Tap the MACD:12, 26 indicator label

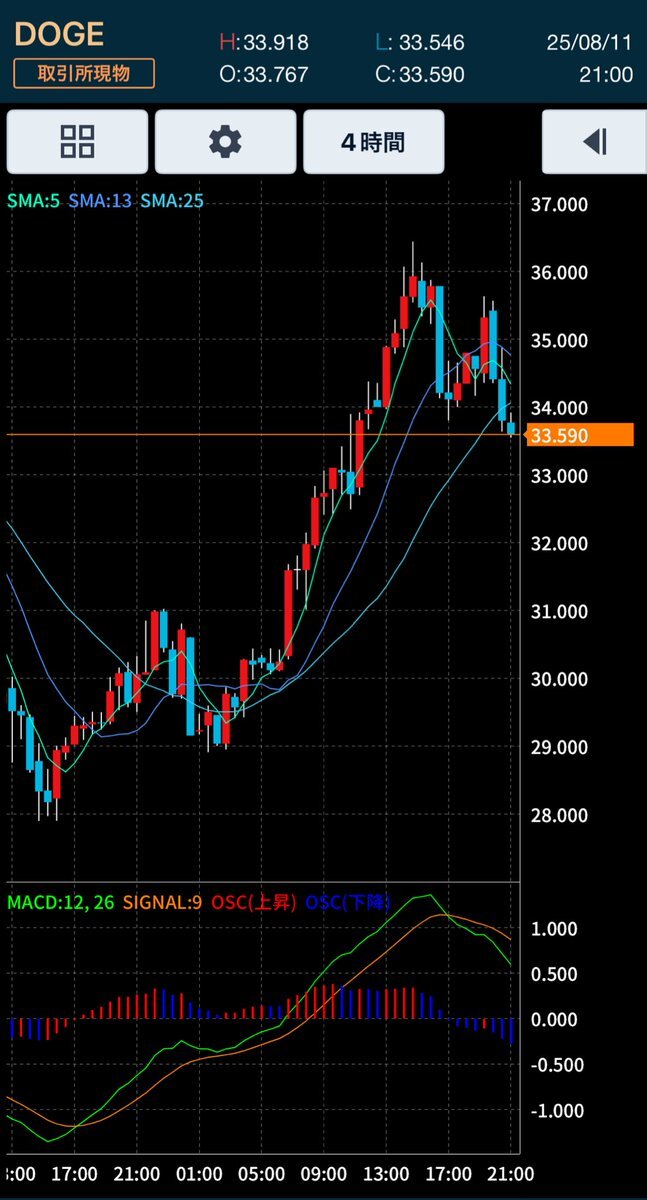click(62, 902)
